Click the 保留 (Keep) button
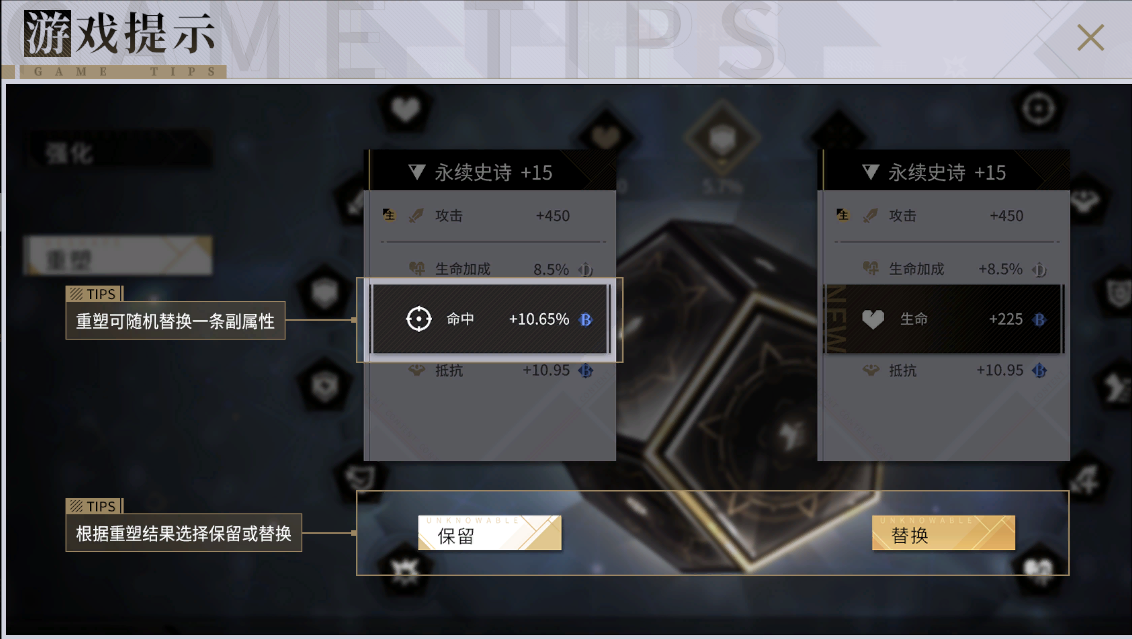The height and width of the screenshot is (639, 1132). pyautogui.click(x=489, y=533)
